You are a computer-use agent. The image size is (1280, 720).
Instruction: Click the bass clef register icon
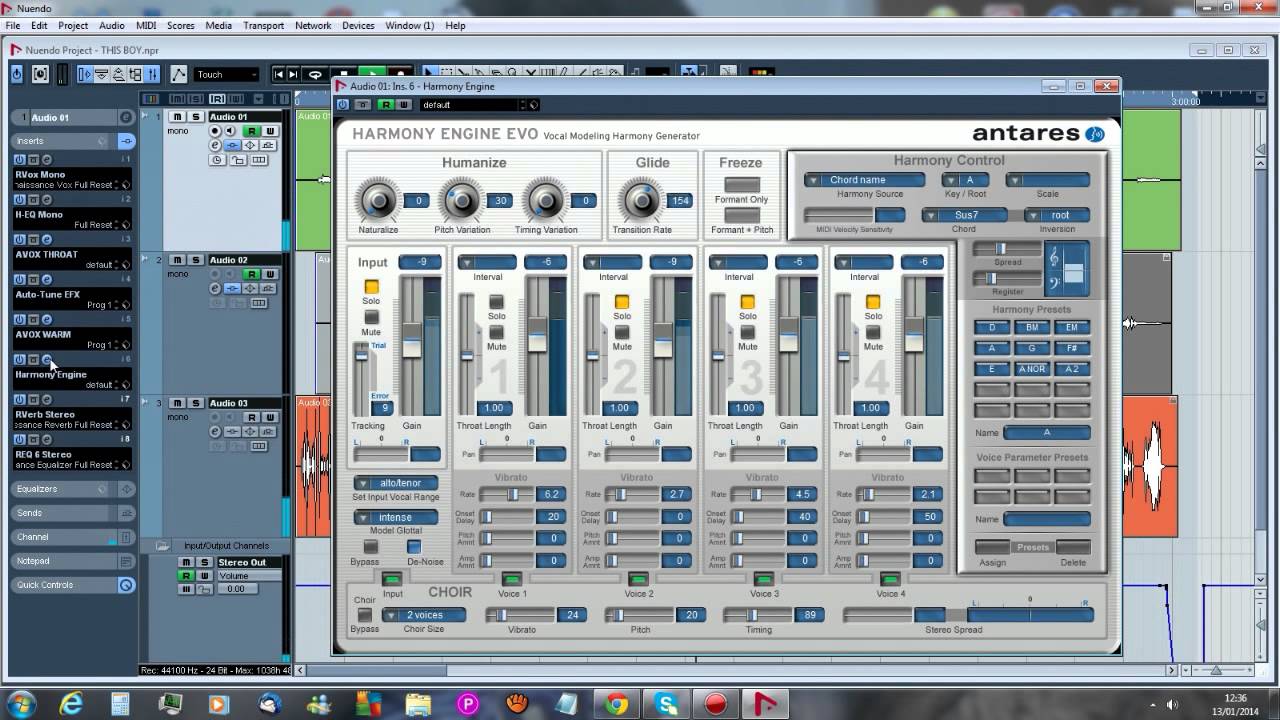pyautogui.click(x=1053, y=284)
